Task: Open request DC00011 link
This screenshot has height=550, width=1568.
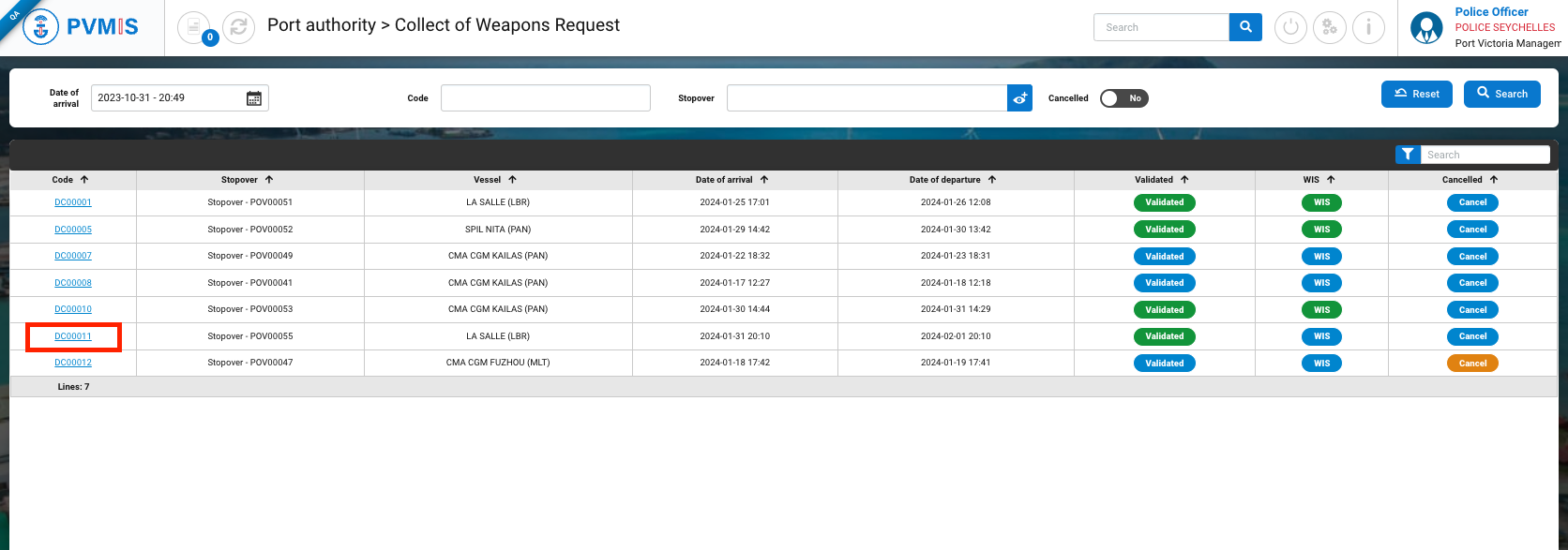Action: click(x=73, y=336)
